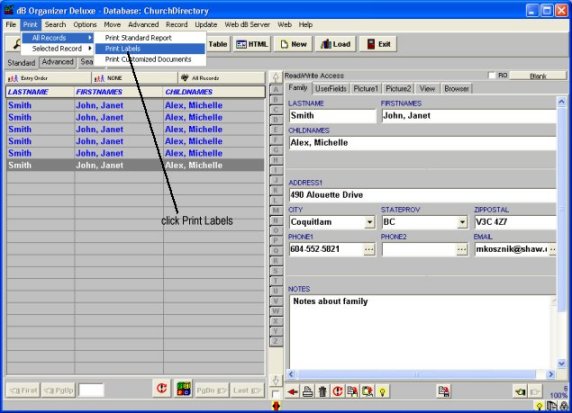Click the down arrow below the alphabet index
The image size is (572, 413).
point(276,380)
